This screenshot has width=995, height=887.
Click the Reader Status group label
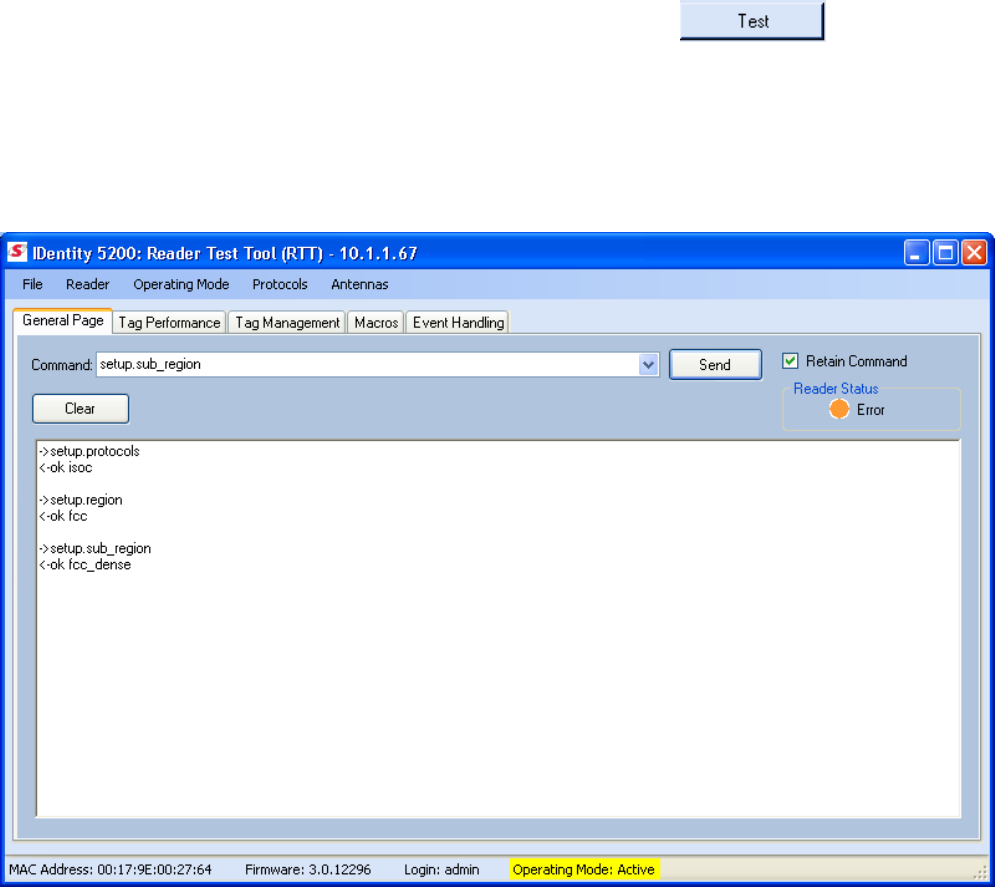point(836,388)
